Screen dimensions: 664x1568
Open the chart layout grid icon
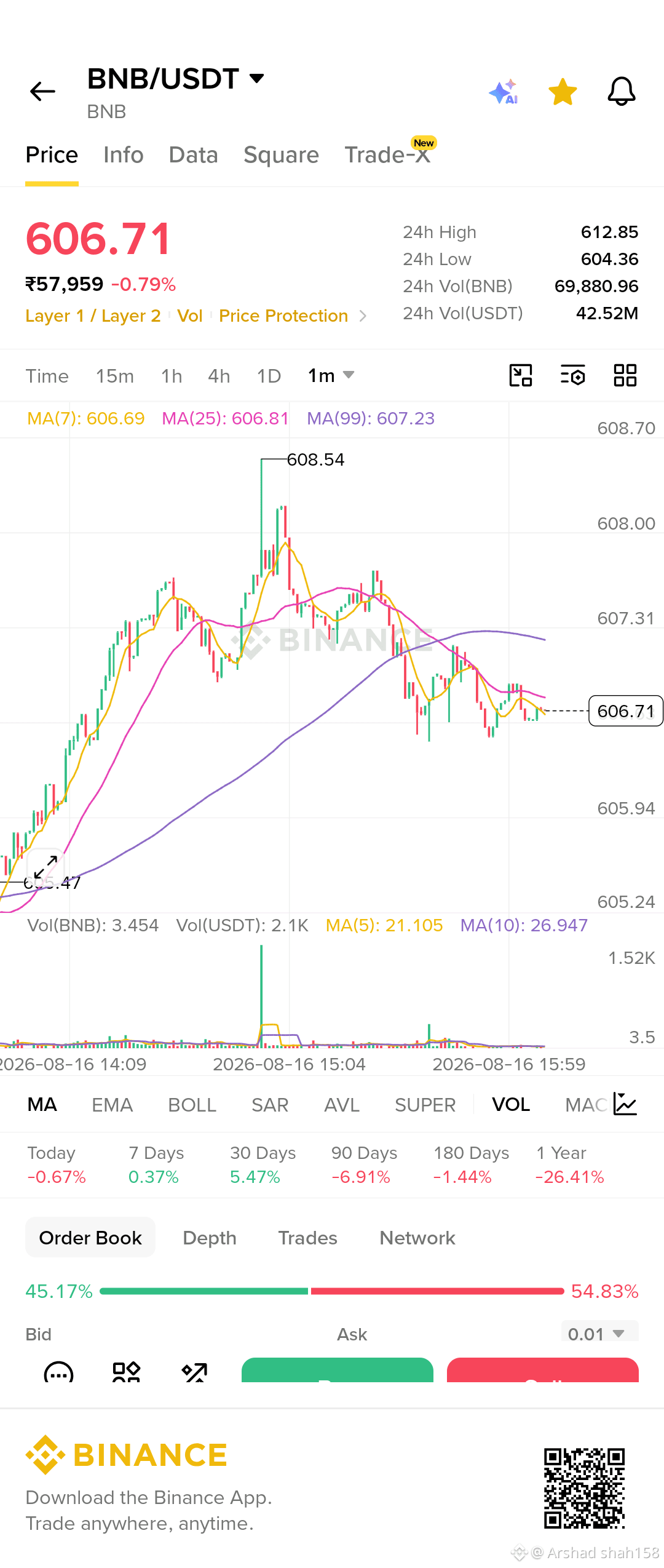pos(625,375)
